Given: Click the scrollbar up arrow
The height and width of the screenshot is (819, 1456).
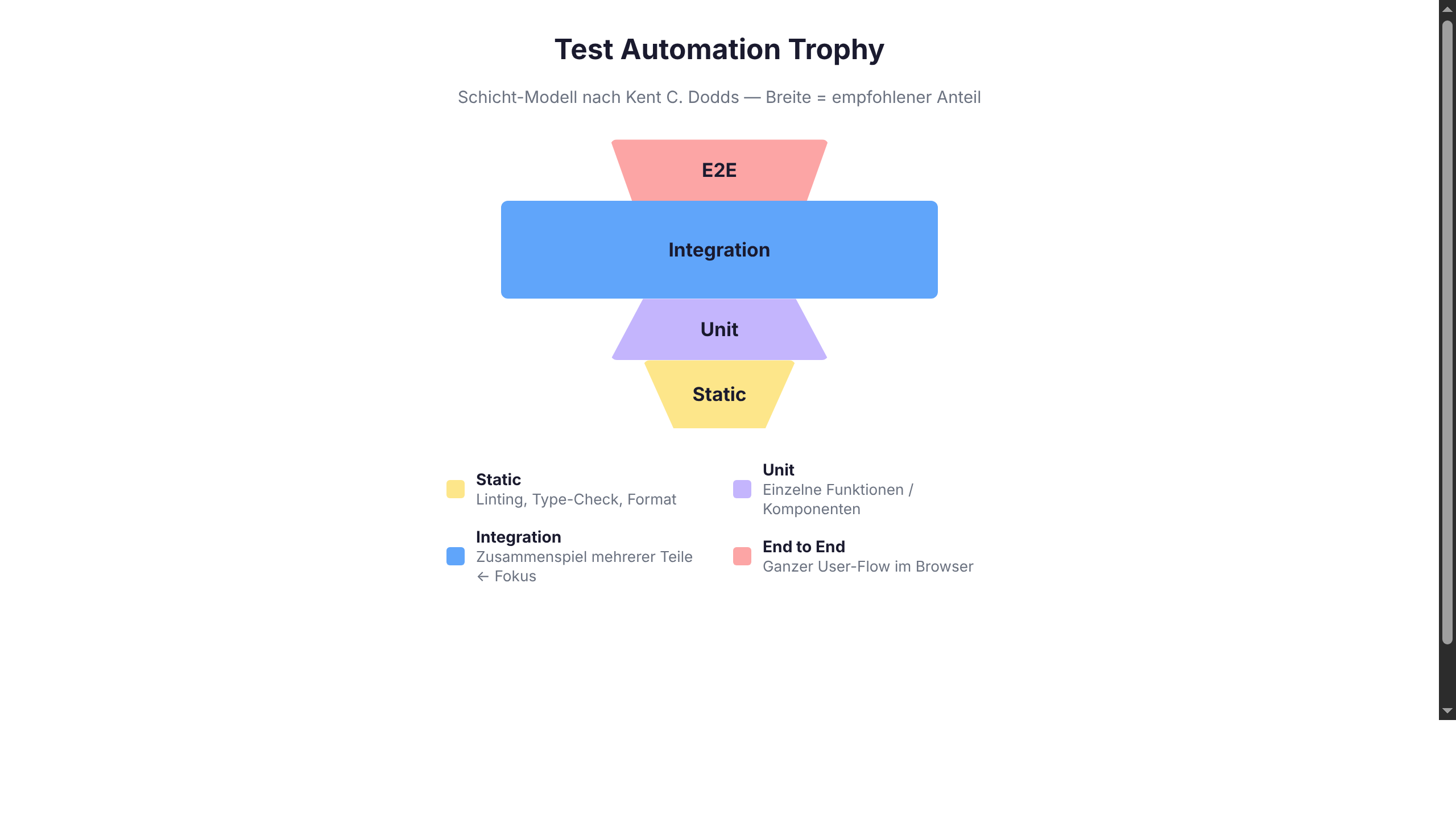Looking at the screenshot, I should (x=1447, y=9).
